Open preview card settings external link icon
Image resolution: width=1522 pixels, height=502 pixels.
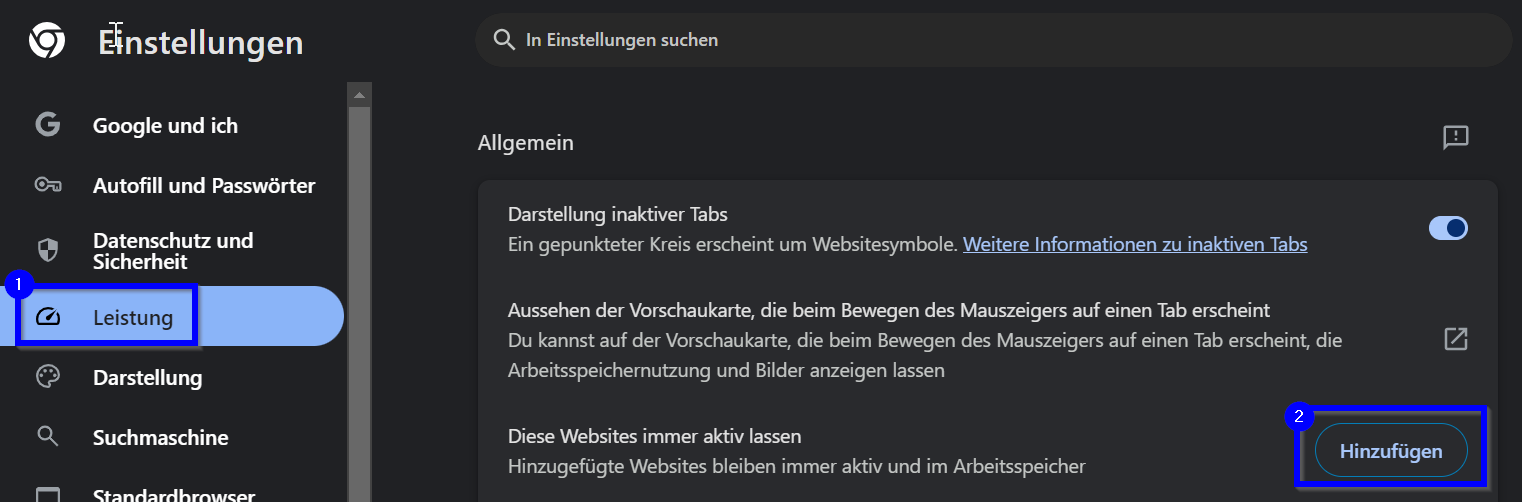(1455, 339)
